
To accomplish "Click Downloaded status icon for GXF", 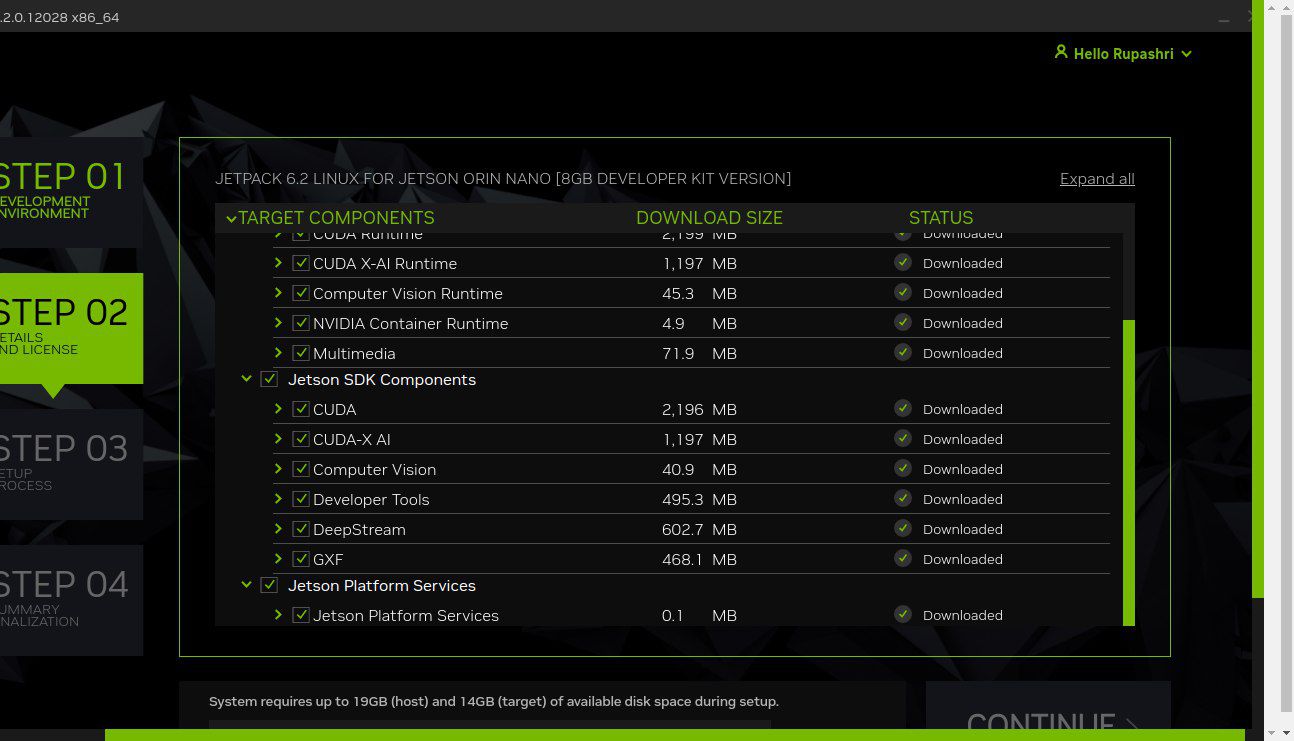I will point(903,558).
